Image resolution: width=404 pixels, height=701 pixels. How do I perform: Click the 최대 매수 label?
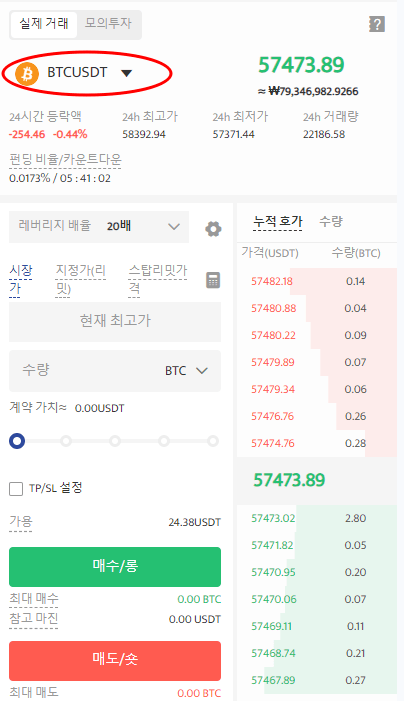pos(34,599)
